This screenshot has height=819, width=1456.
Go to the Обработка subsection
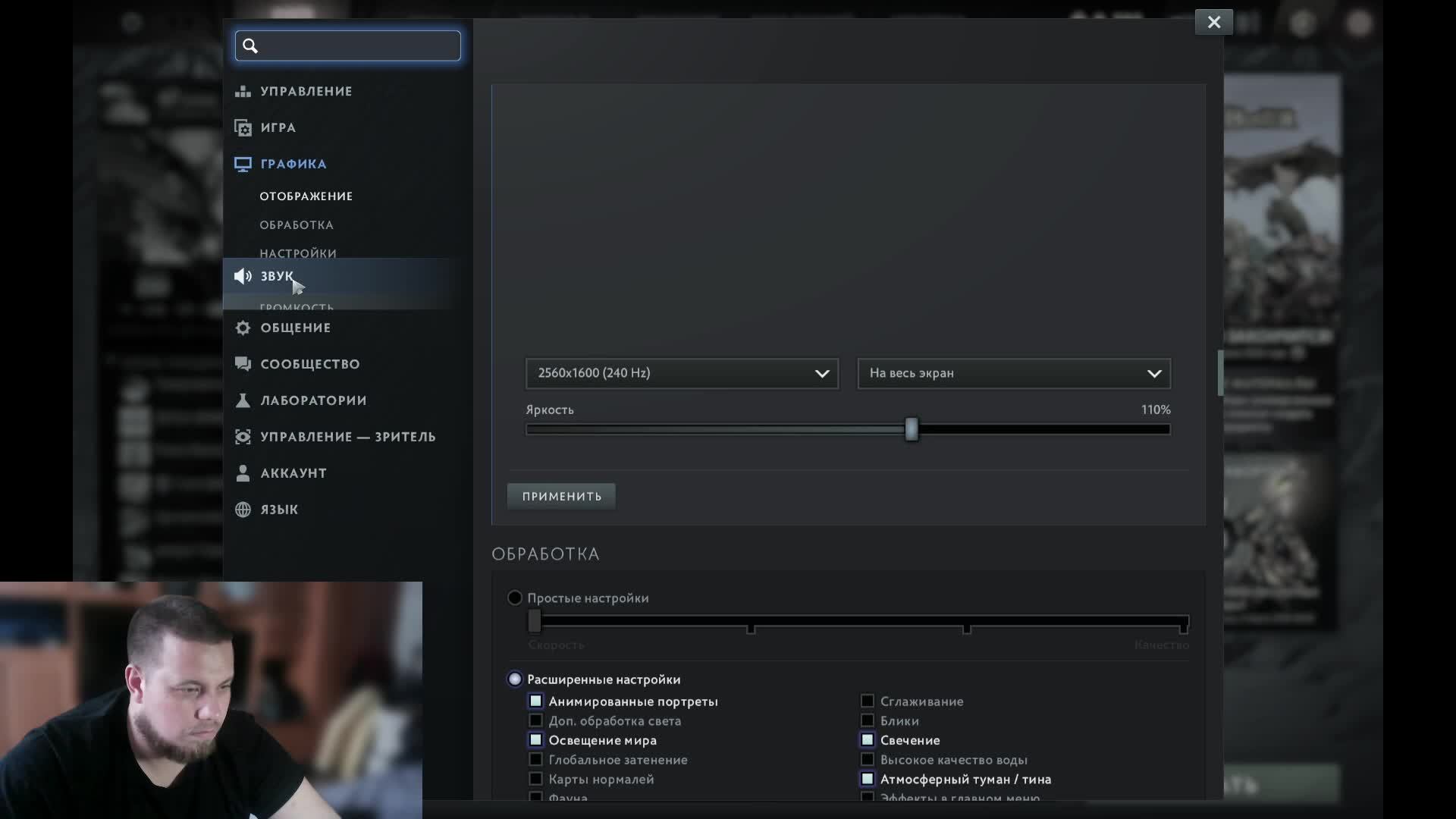(297, 225)
